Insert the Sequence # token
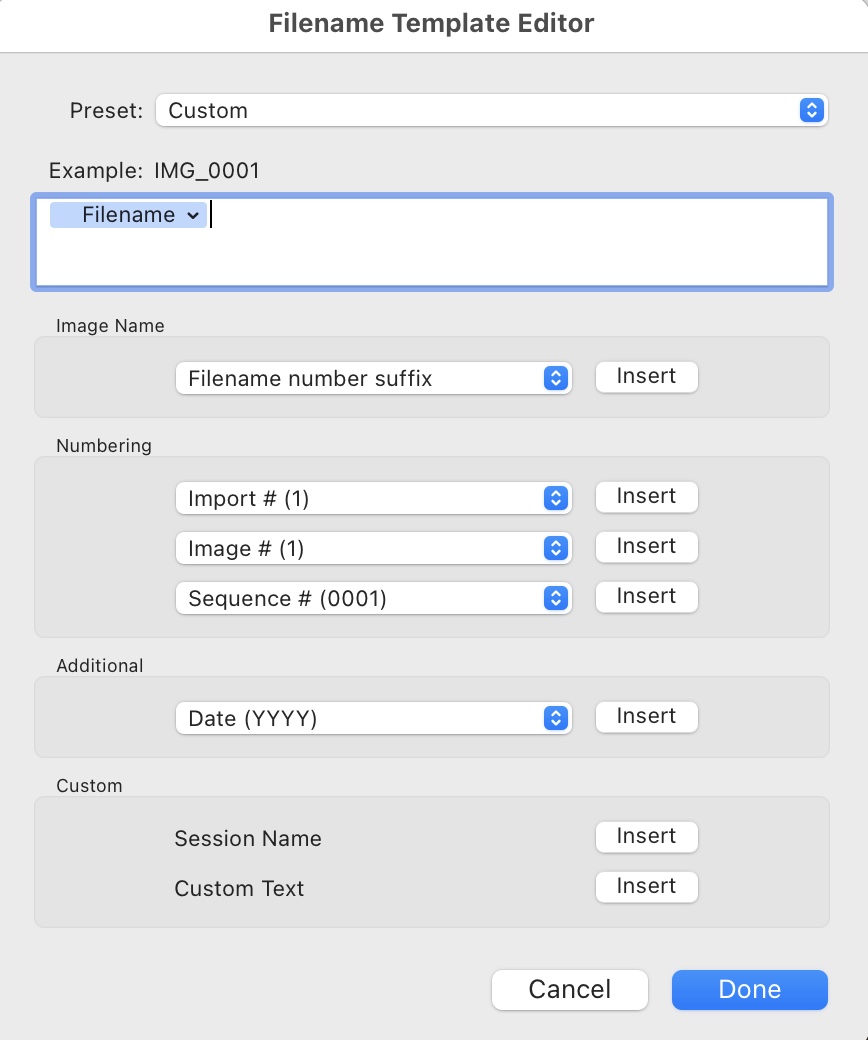The image size is (868, 1040). tap(646, 596)
